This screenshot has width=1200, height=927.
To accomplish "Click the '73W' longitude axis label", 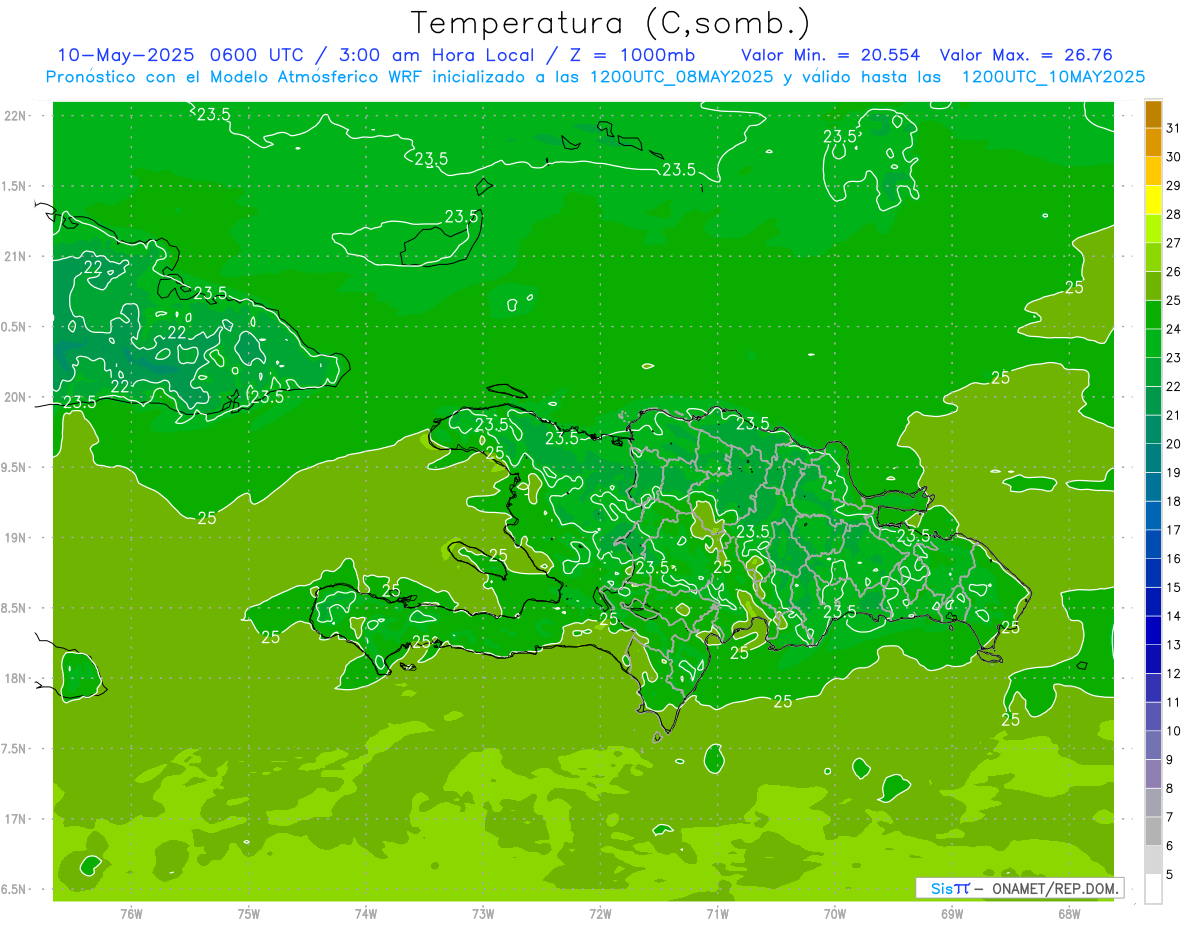I will click(483, 914).
